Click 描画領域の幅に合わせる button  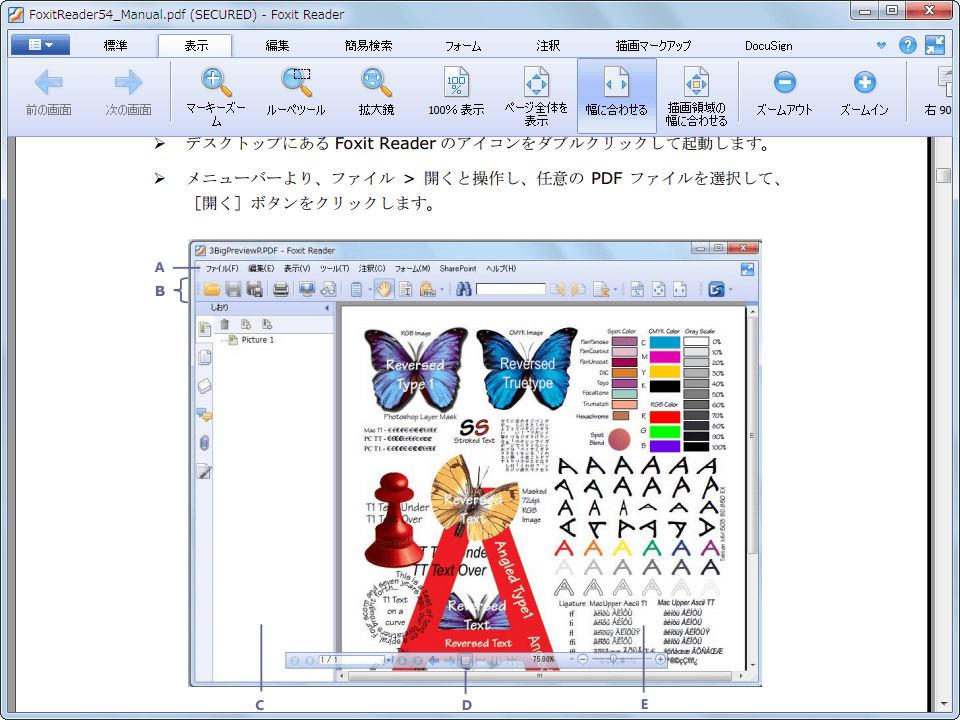(697, 96)
